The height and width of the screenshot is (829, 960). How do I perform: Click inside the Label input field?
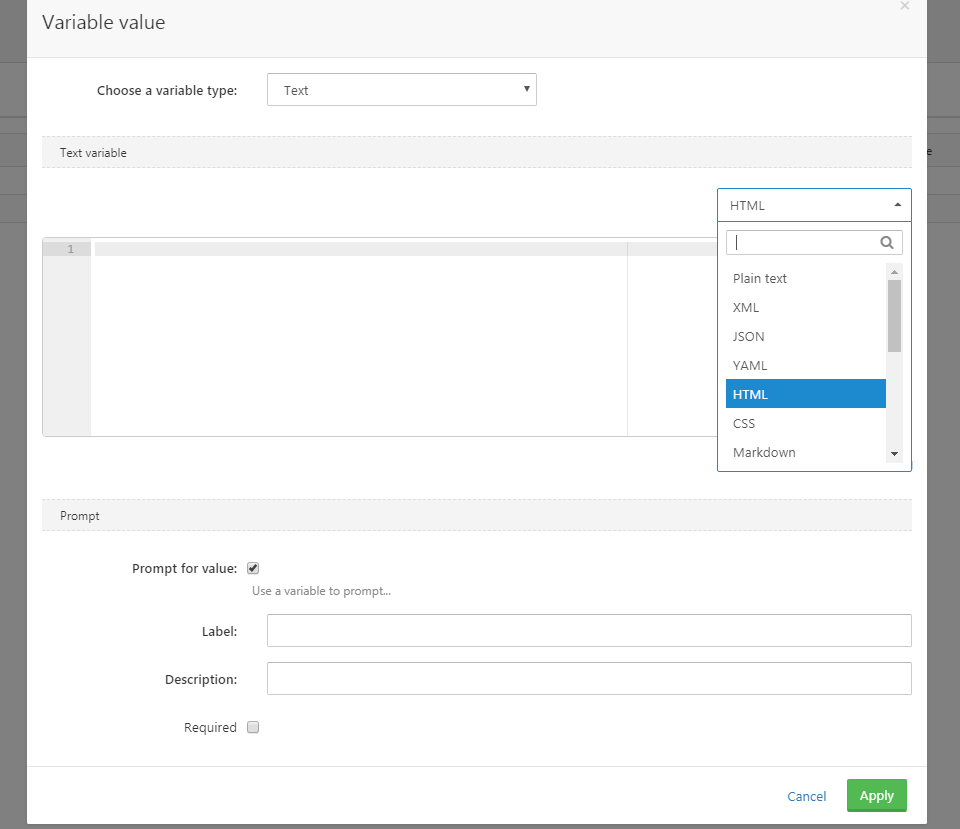[x=589, y=630]
